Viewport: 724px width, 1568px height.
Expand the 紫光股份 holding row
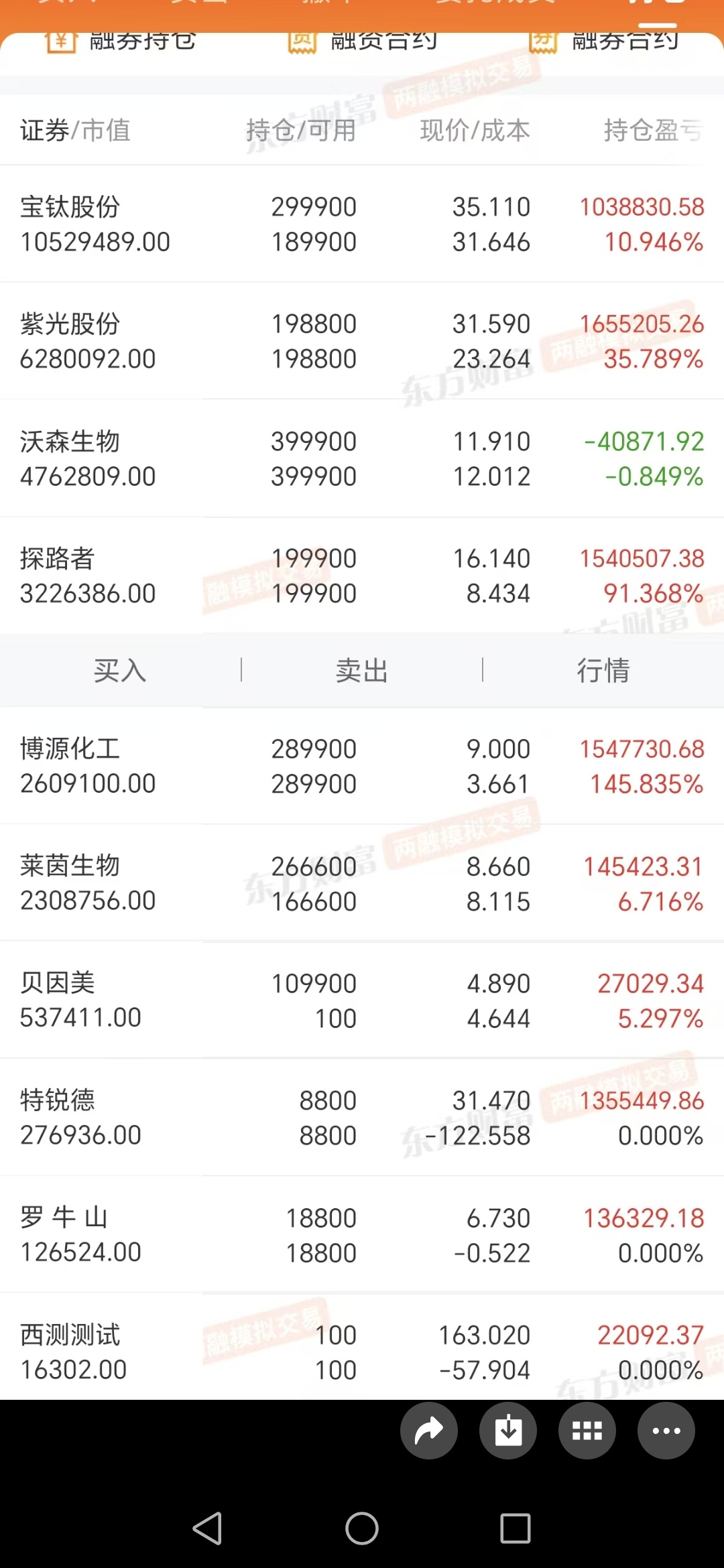coord(362,341)
